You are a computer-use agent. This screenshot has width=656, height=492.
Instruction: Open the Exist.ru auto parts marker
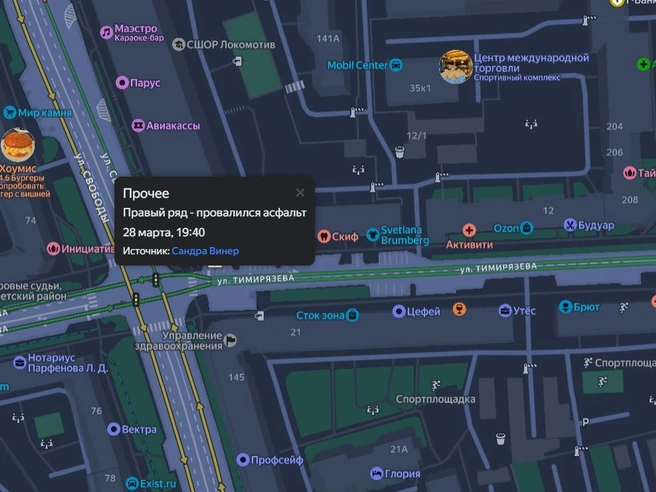[x=132, y=484]
